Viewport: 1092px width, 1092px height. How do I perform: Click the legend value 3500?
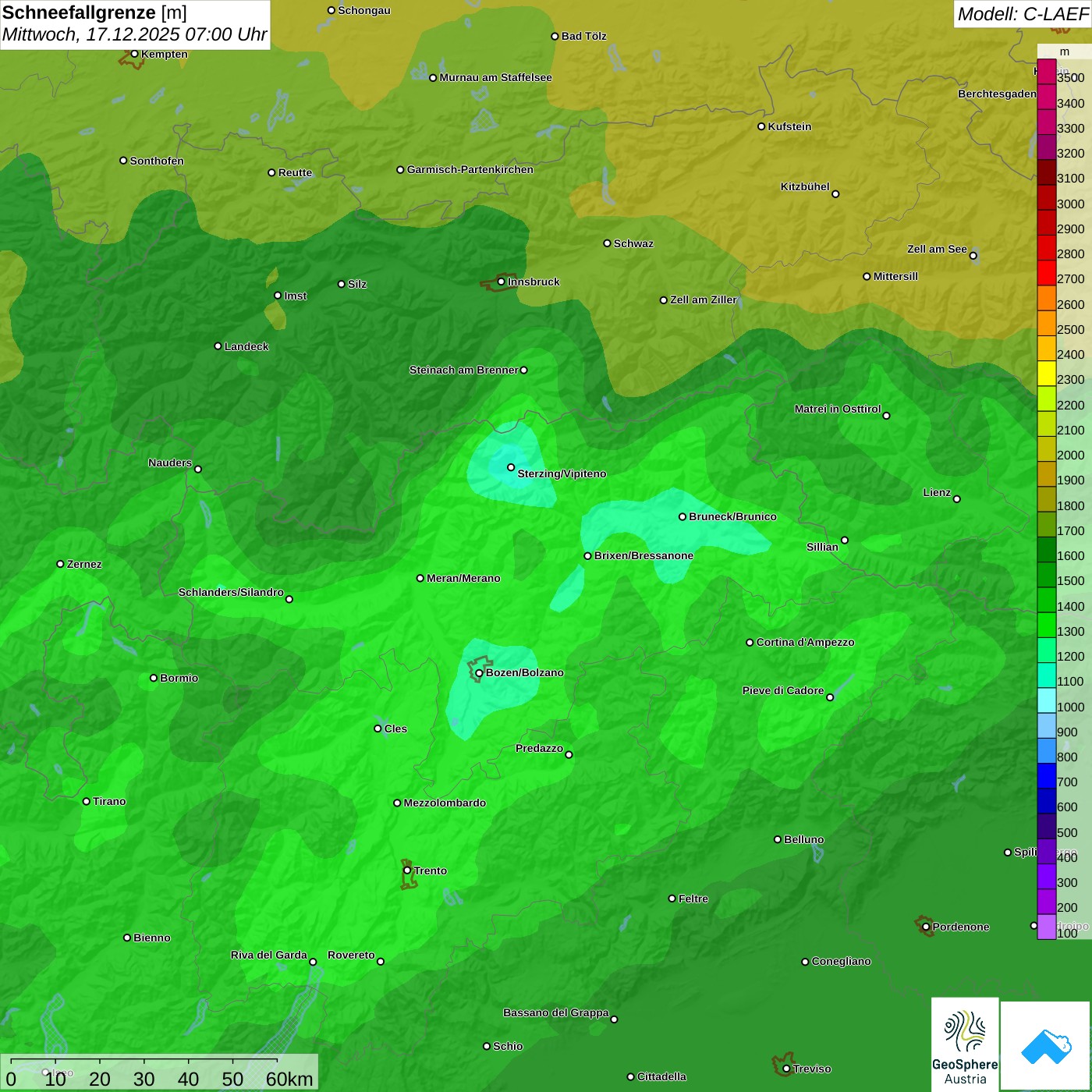[1070, 78]
